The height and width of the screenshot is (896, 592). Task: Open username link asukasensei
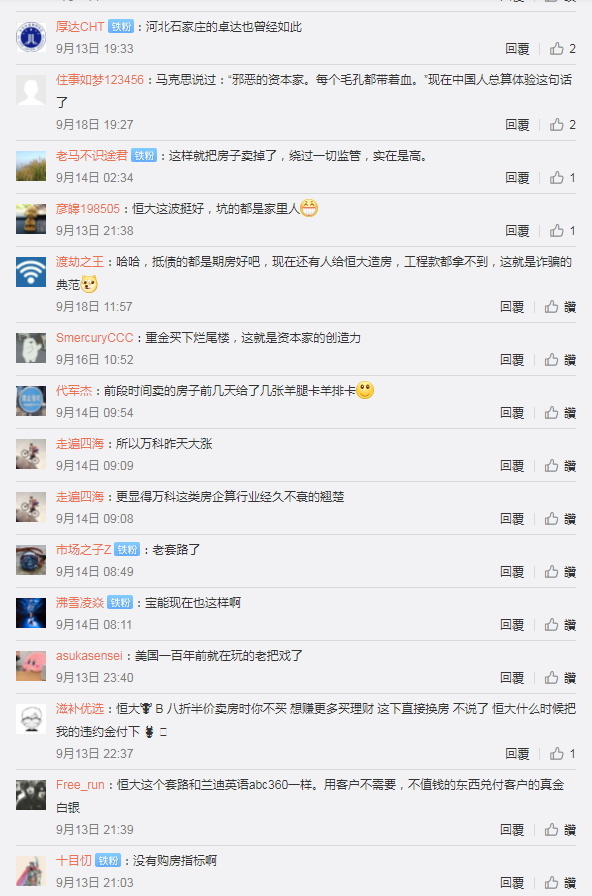click(89, 656)
